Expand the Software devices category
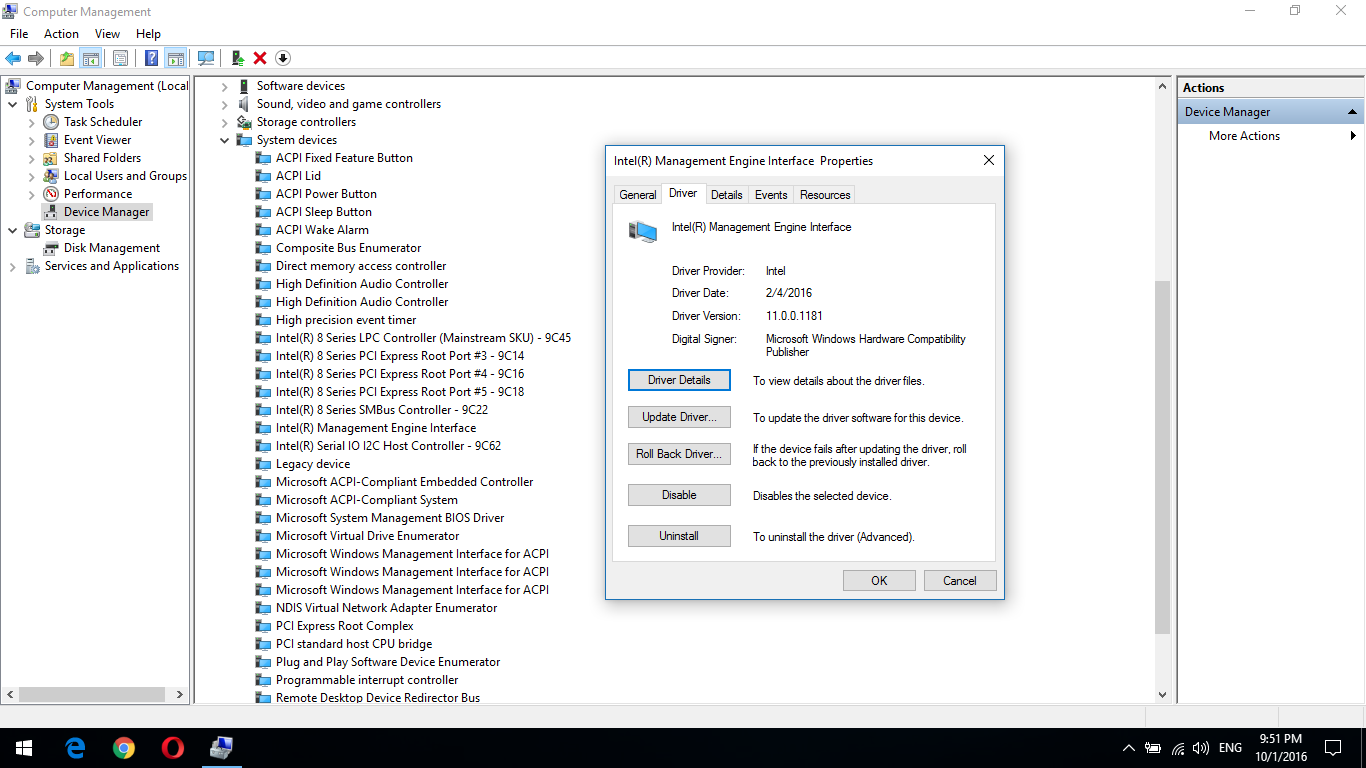 tap(225, 86)
